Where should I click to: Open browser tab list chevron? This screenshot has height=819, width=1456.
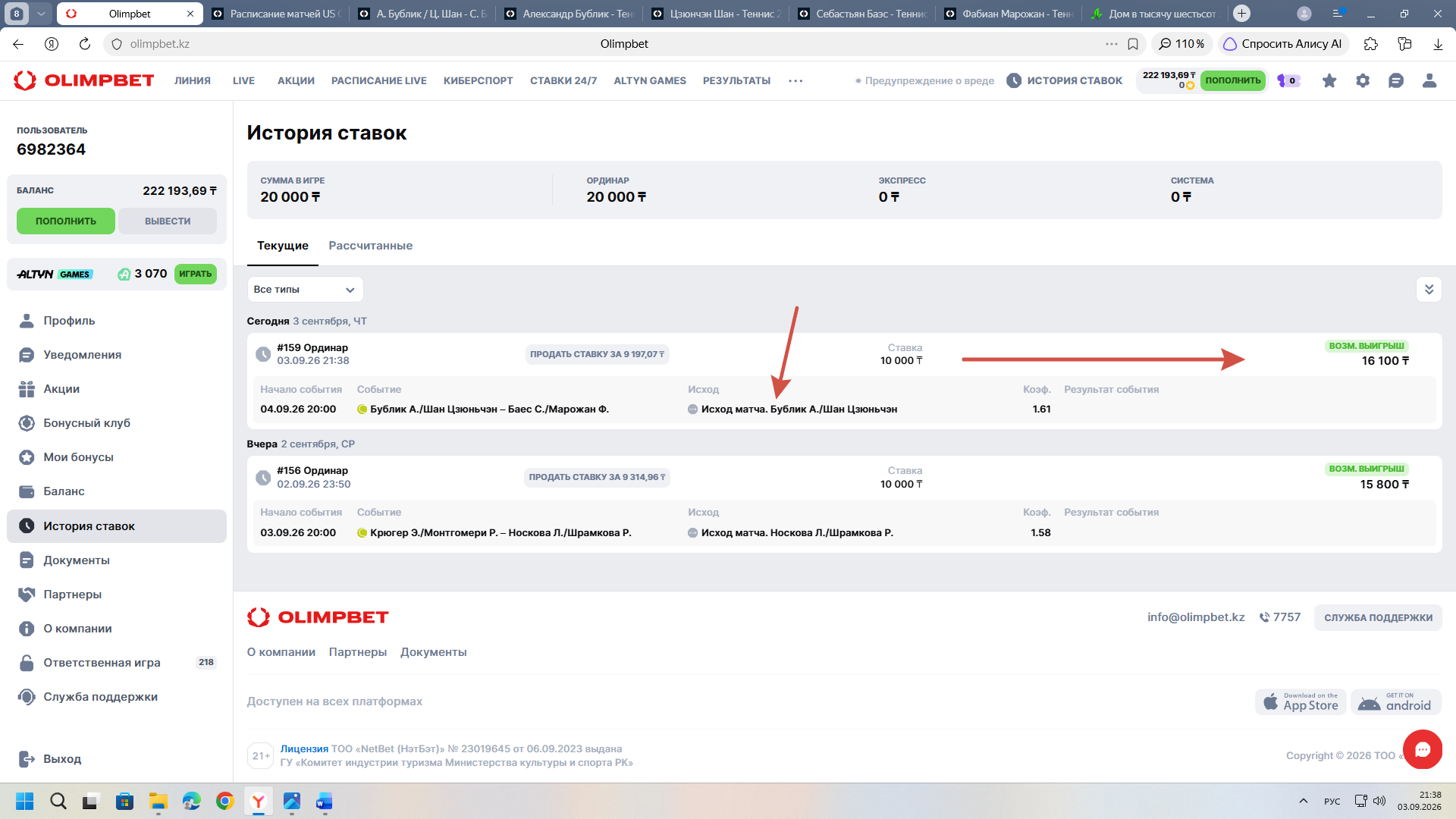42,14
